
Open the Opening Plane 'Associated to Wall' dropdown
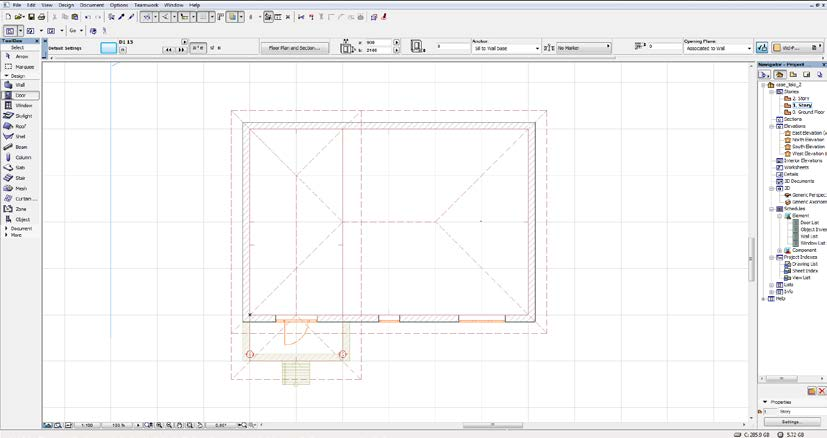[x=718, y=48]
